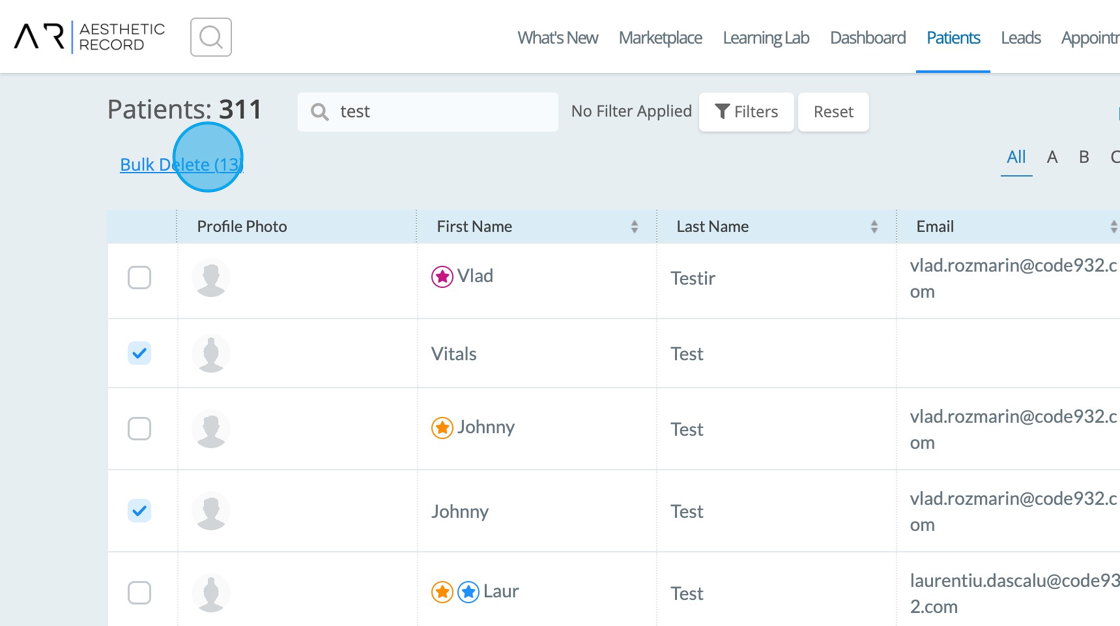Click orange star badge beside Johnny

(442, 428)
